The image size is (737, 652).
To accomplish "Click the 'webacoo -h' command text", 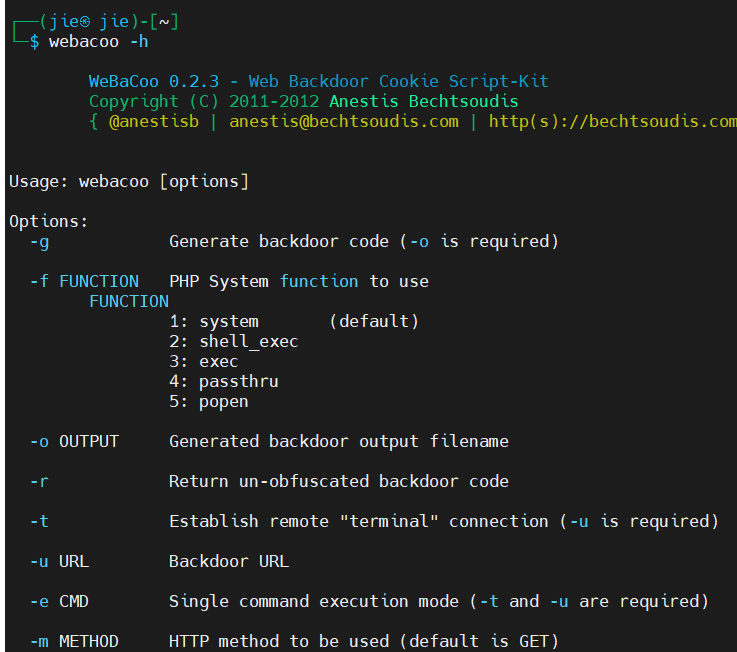I will [99, 42].
